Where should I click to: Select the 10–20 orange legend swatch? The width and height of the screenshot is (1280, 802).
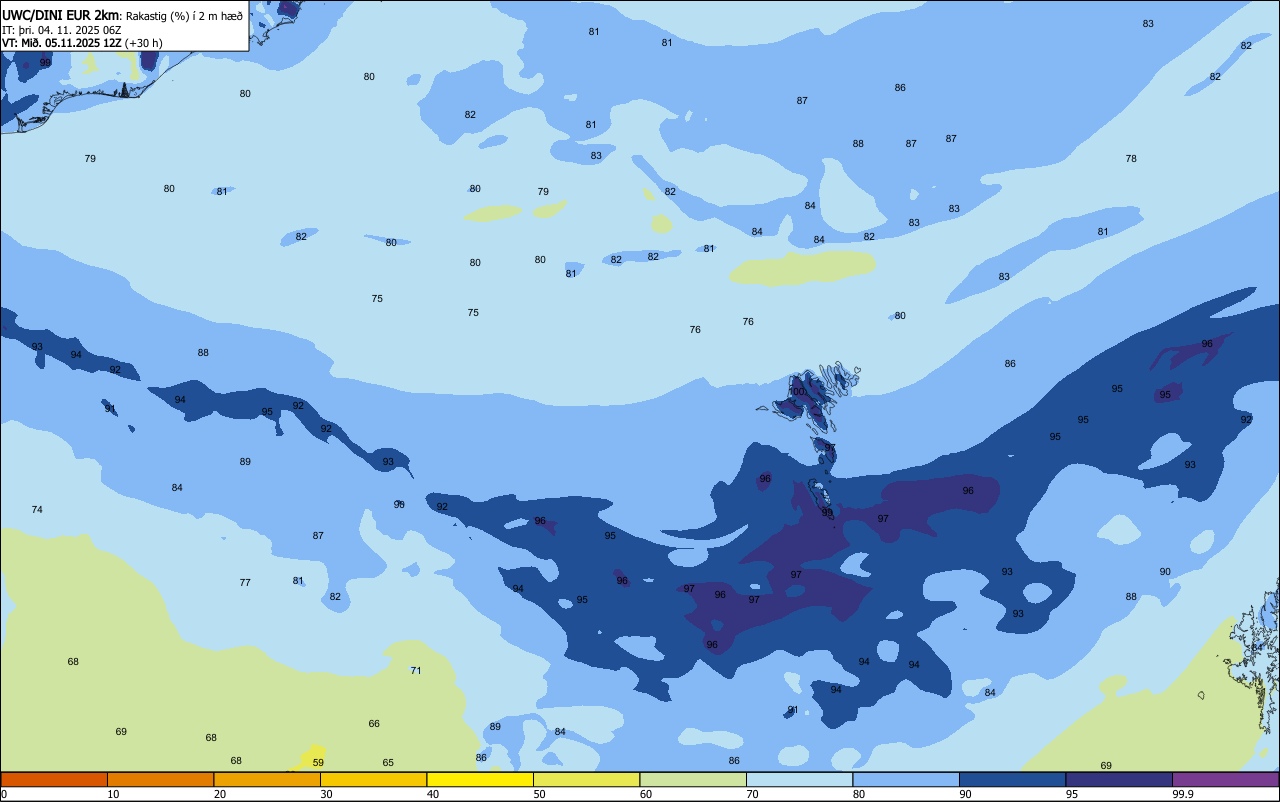pyautogui.click(x=160, y=779)
